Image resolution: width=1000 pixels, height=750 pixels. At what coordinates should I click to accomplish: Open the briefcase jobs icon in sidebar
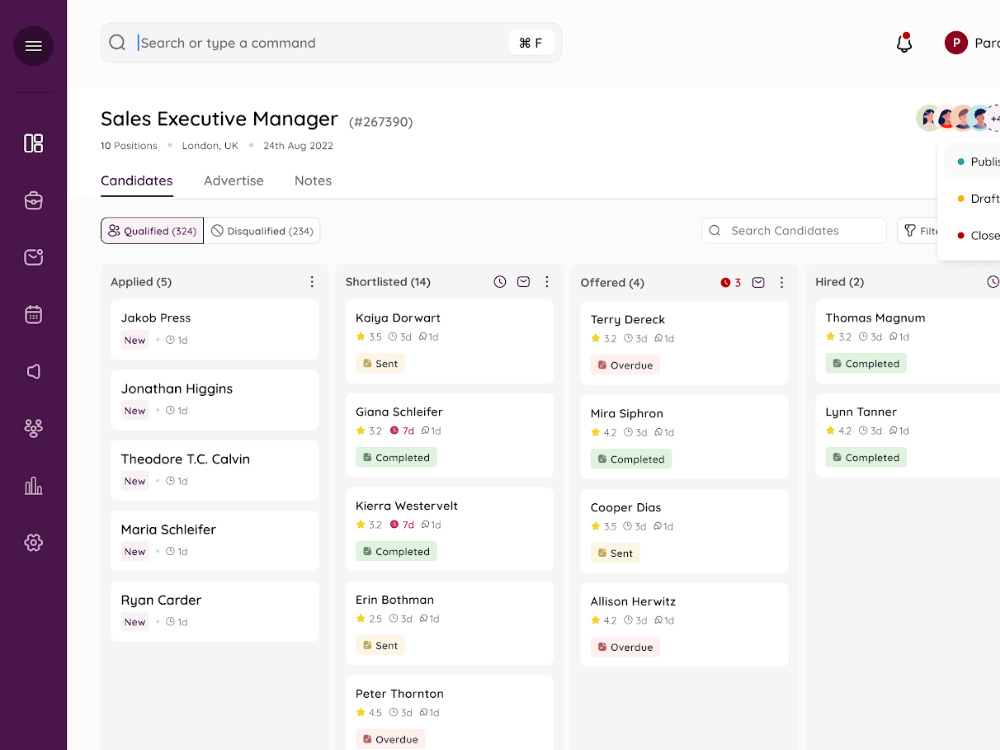pyautogui.click(x=33, y=200)
